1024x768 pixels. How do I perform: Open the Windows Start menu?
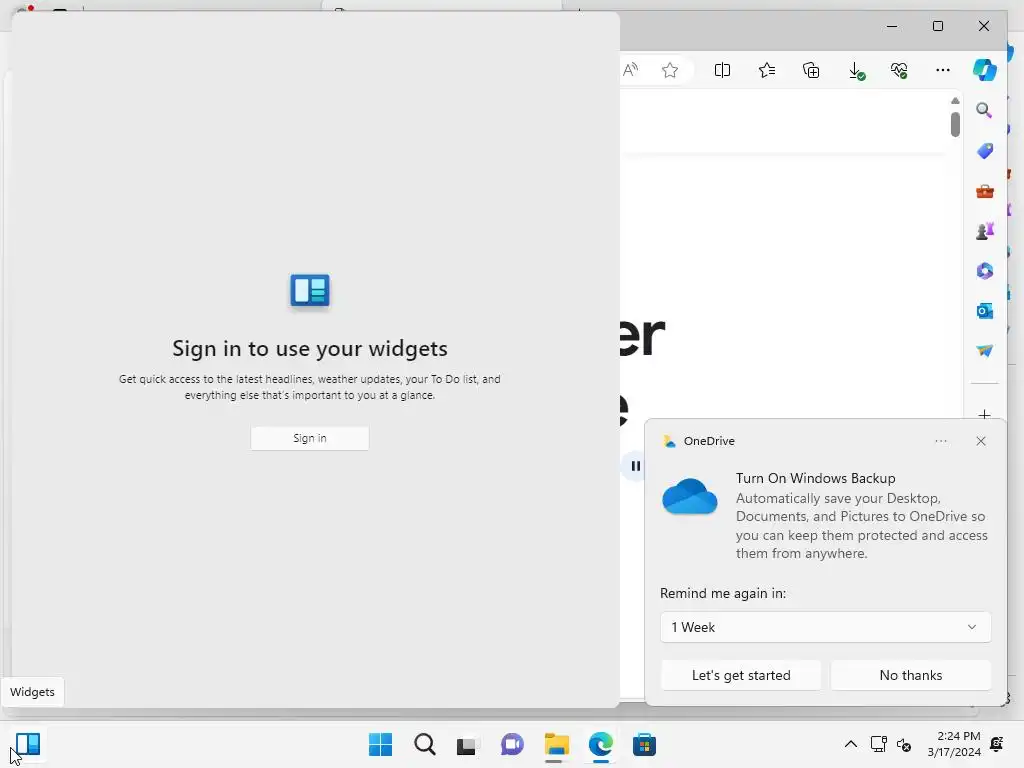380,744
